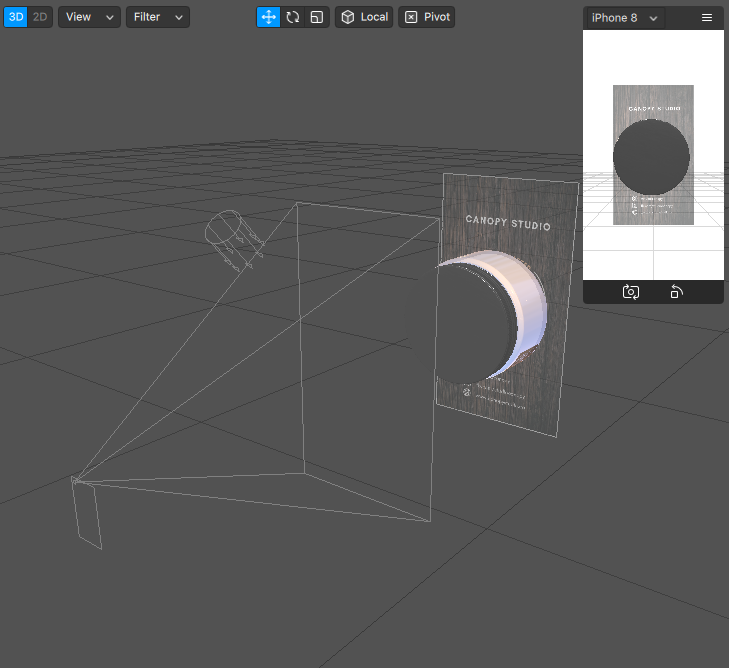Switch to 3D view mode

click(x=16, y=17)
